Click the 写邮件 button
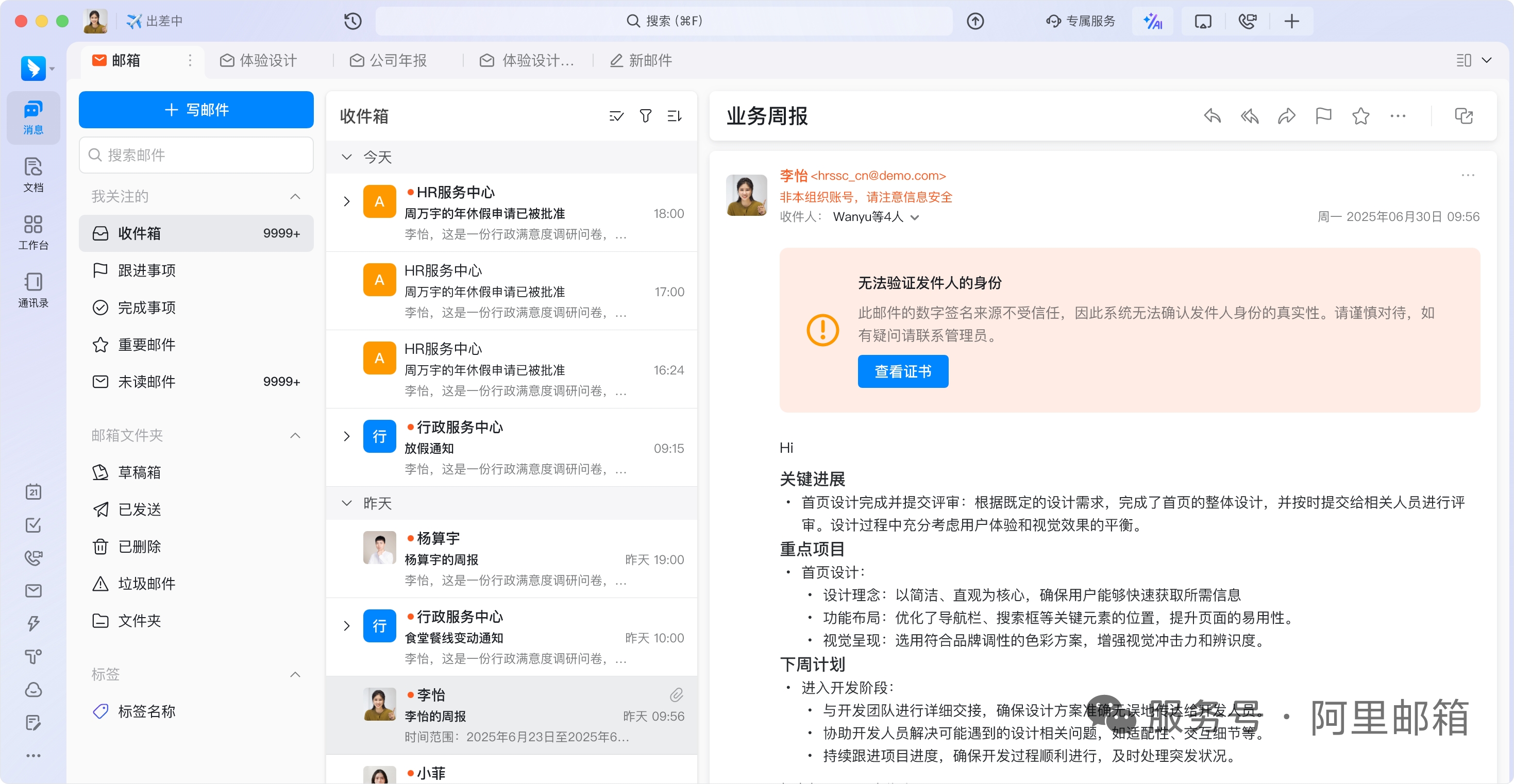Image resolution: width=1514 pixels, height=784 pixels. coord(196,109)
